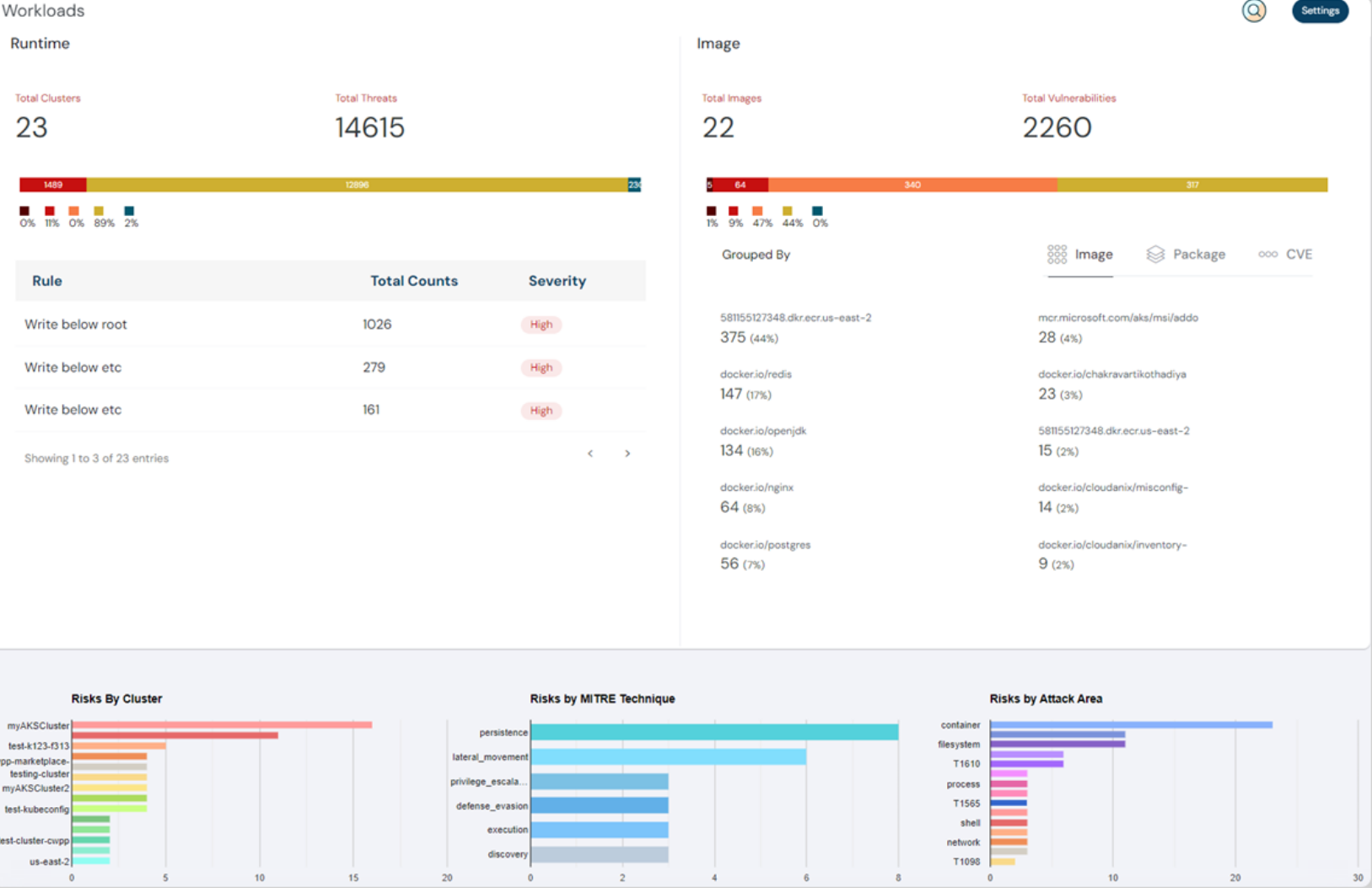Click the 12896 yellow runtime threat bar segment
The image size is (1372, 888).
click(x=357, y=185)
